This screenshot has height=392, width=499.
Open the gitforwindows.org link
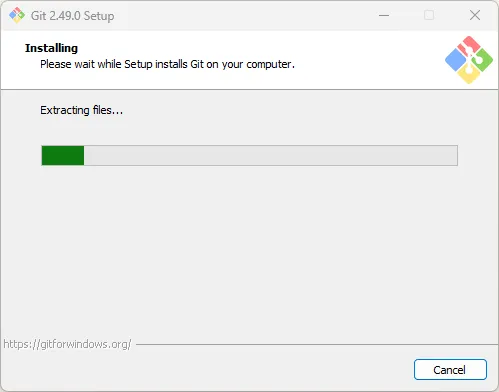(x=67, y=344)
